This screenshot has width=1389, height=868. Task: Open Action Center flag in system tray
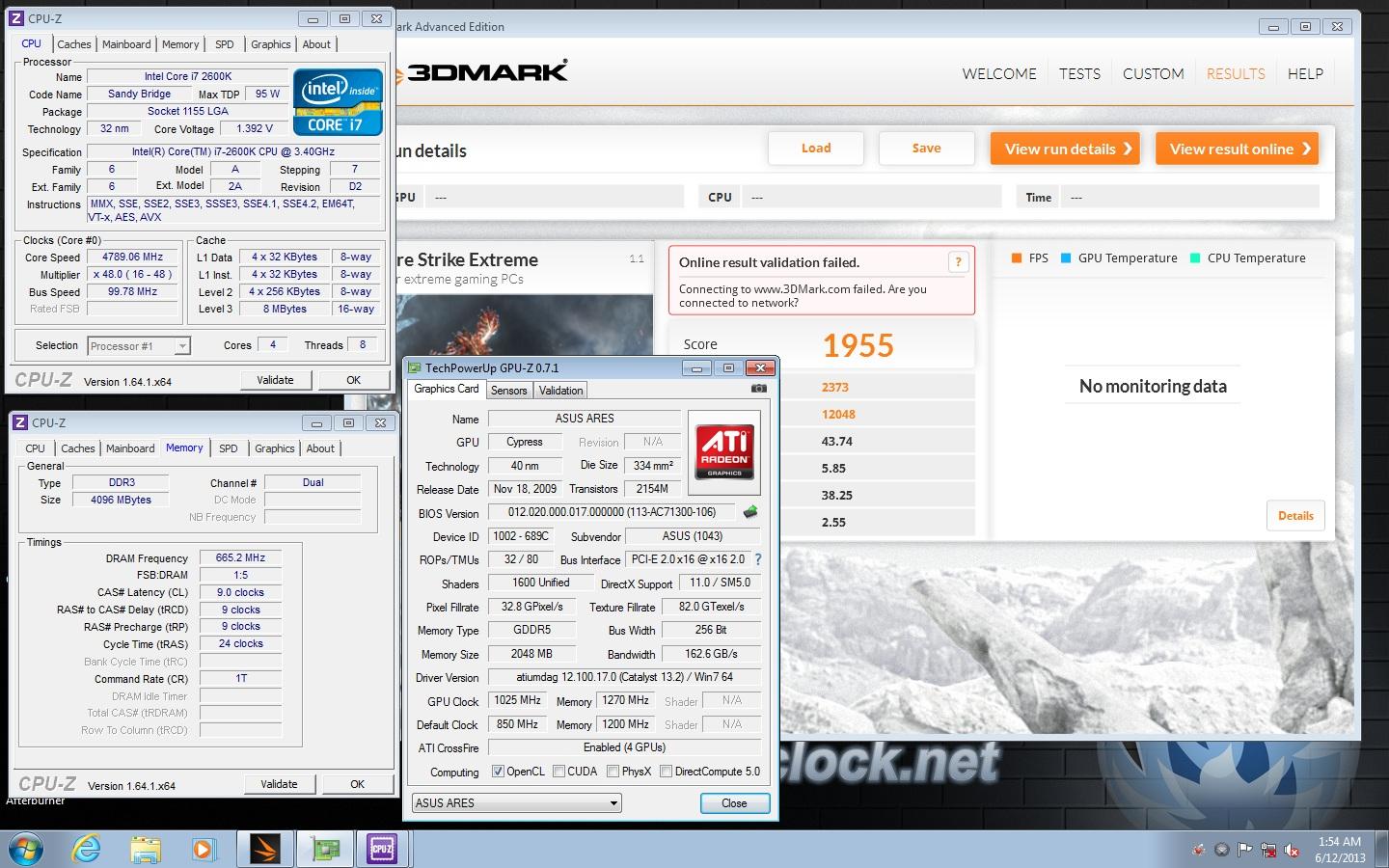pyautogui.click(x=1244, y=850)
